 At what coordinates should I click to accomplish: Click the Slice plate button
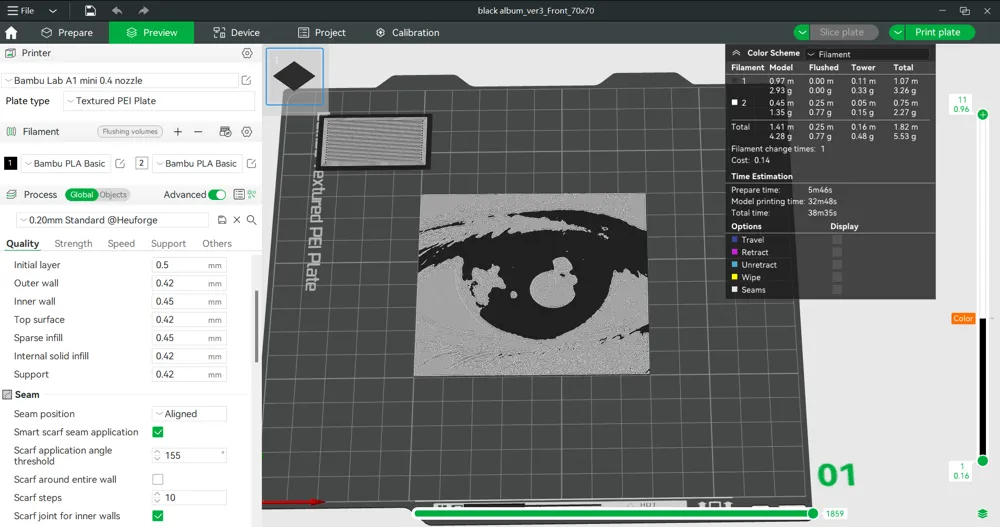842,32
